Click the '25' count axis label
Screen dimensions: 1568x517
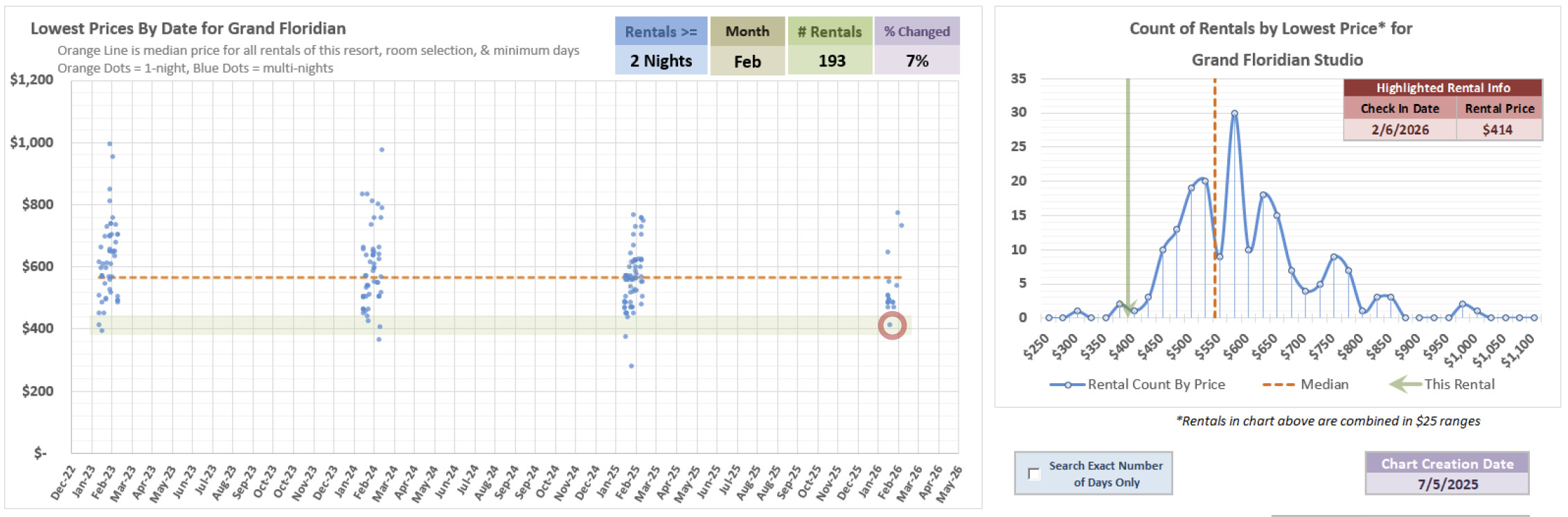pyautogui.click(x=1018, y=146)
